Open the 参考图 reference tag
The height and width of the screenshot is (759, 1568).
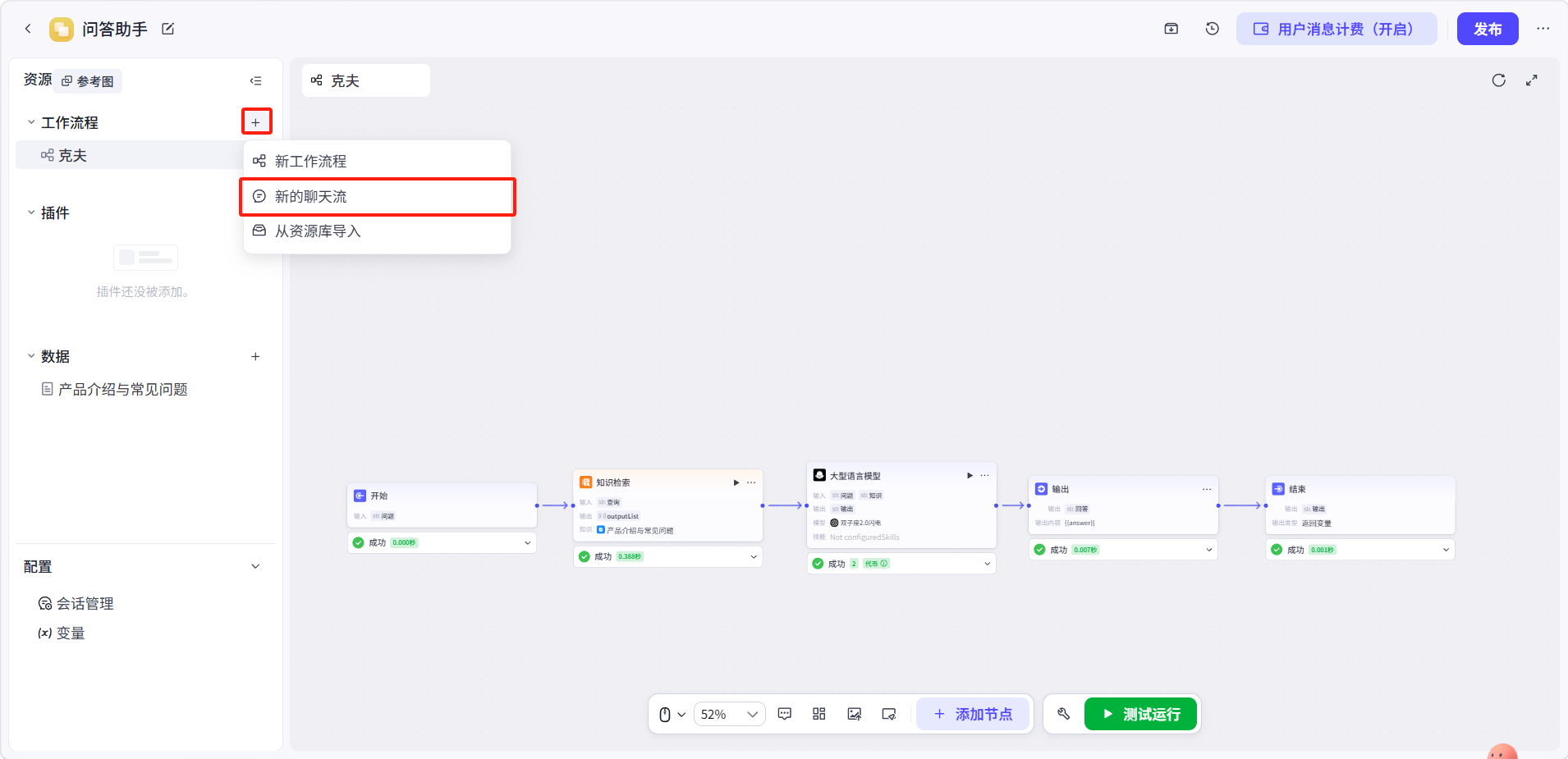point(89,81)
